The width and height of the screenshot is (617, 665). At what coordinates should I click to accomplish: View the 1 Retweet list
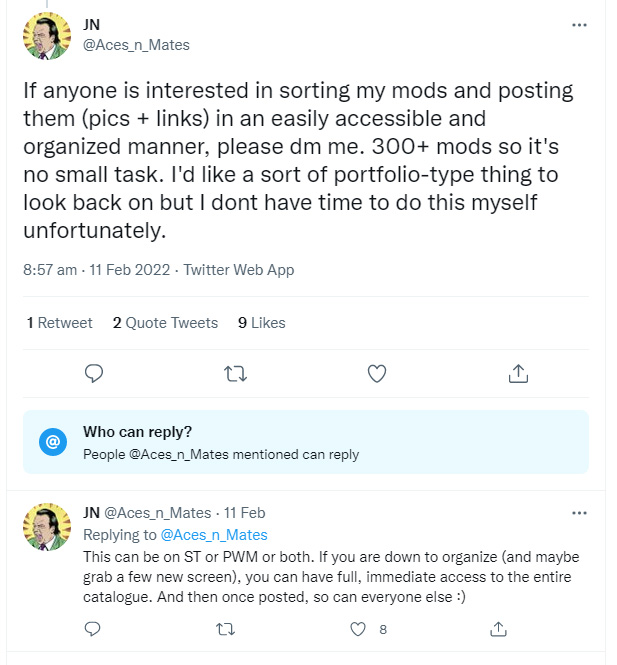(x=60, y=322)
